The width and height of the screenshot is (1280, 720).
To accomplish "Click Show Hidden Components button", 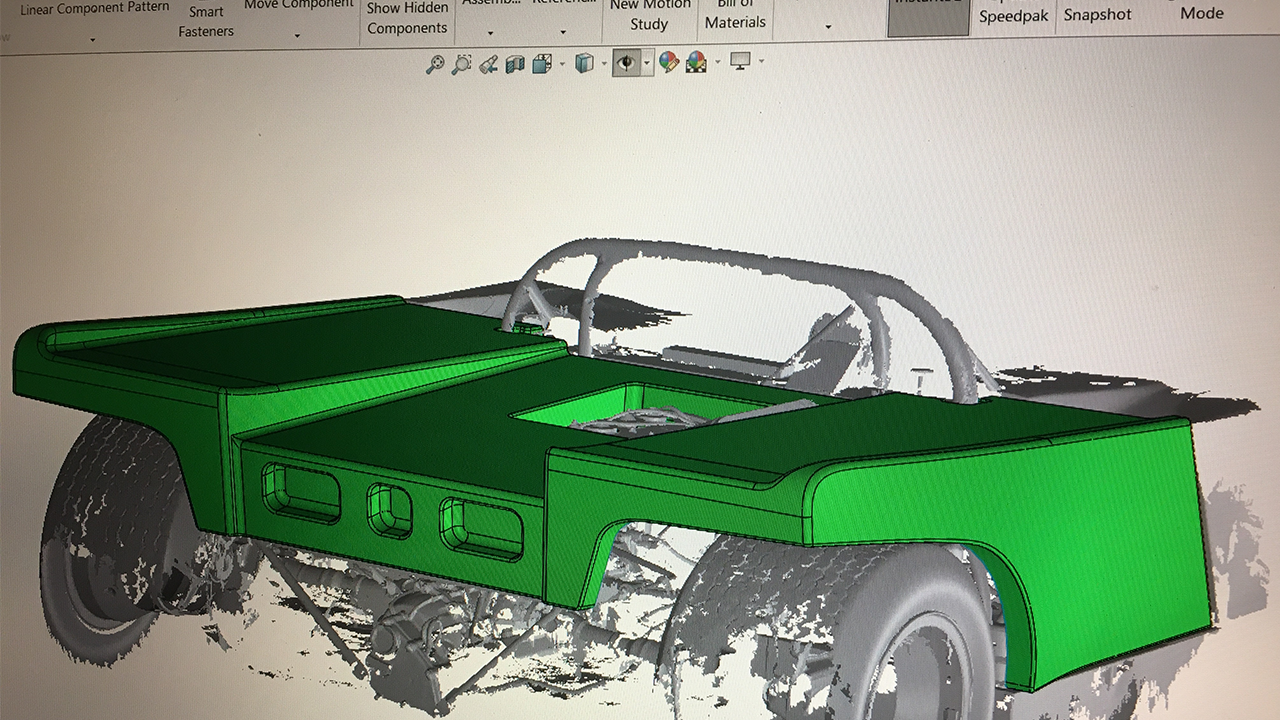I will pos(407,18).
